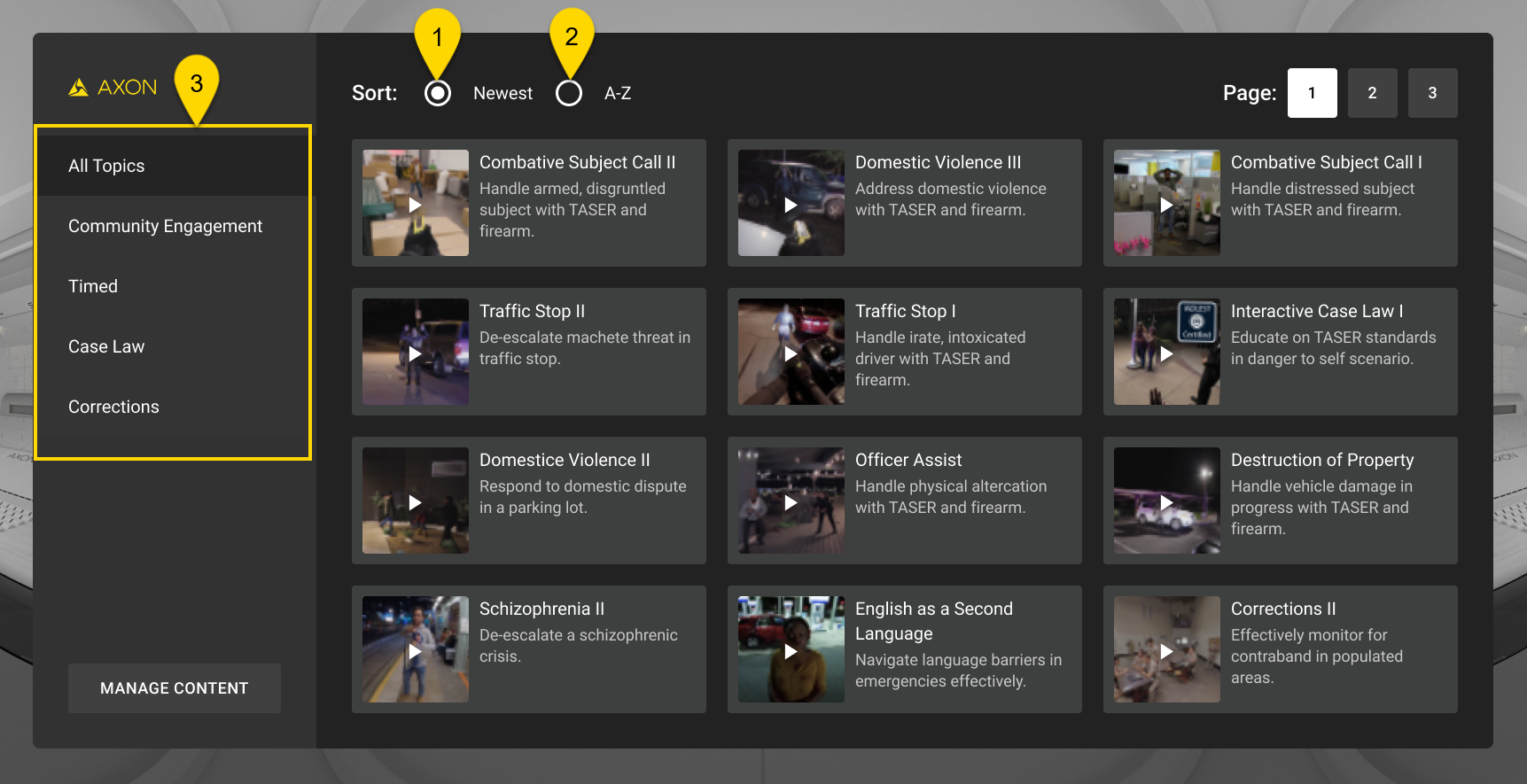This screenshot has height=784, width=1527.
Task: Click the Manage Content button
Action: pyautogui.click(x=175, y=688)
